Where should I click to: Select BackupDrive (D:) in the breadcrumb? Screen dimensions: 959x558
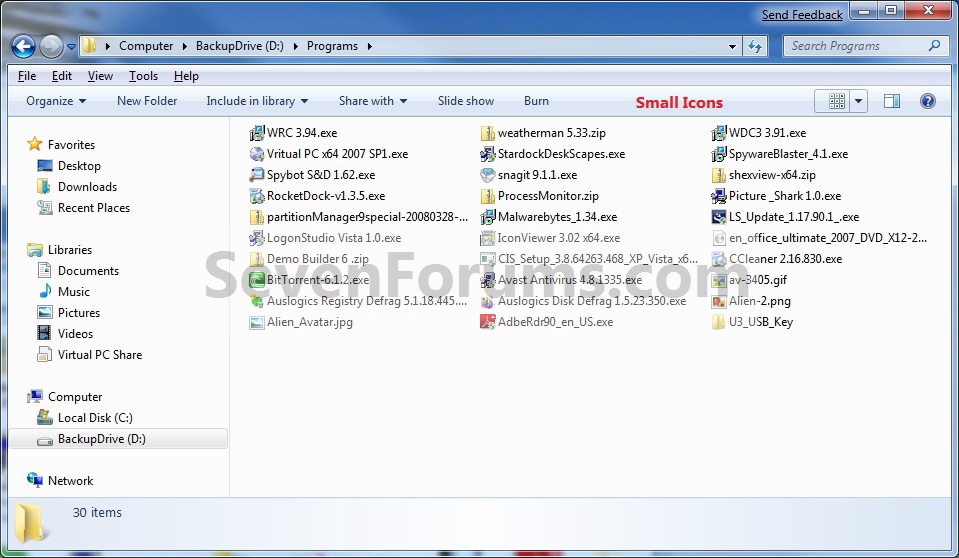click(x=240, y=46)
